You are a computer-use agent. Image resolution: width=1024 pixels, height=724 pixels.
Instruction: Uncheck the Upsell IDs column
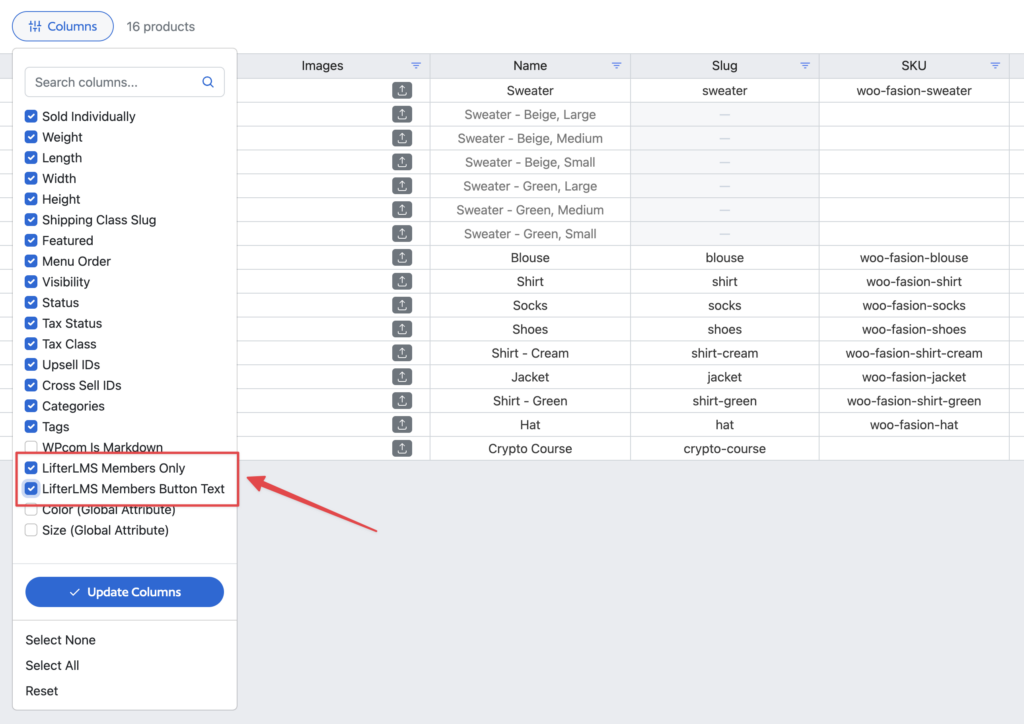pos(31,364)
